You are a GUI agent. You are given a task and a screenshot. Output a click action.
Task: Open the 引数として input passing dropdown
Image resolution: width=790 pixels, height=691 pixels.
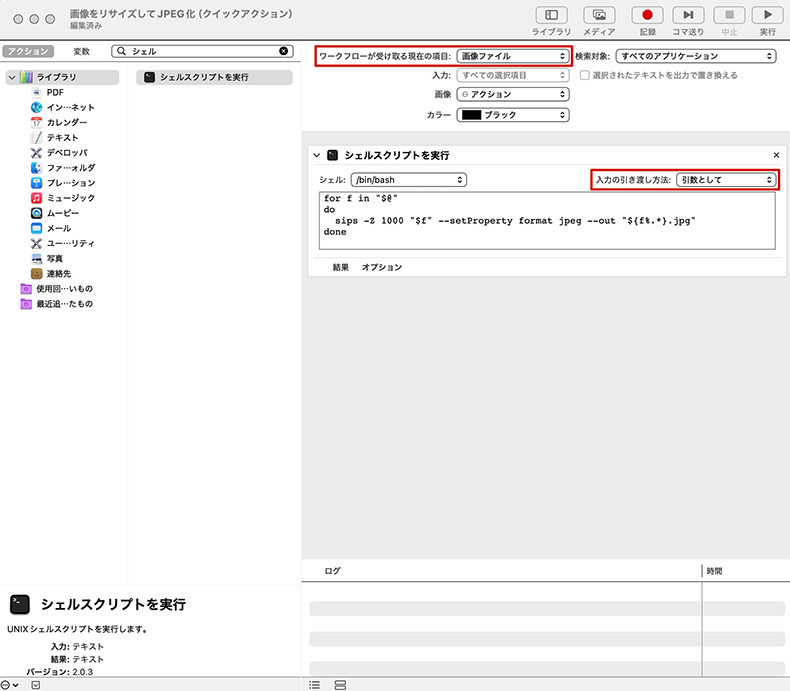726,180
